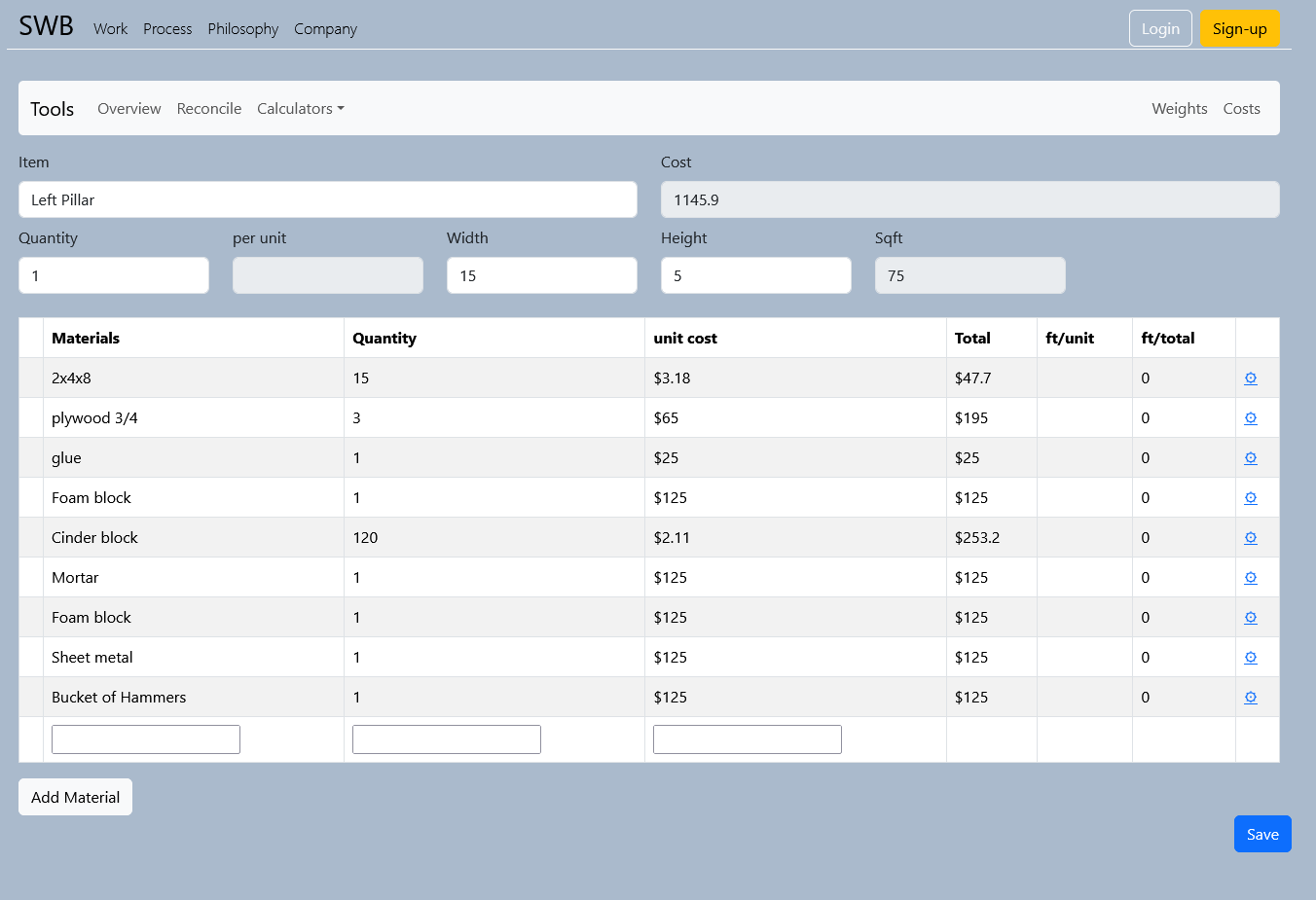Screen dimensions: 1316x900
Task: Click the Mortar row gear icon
Action: pos(1251,578)
